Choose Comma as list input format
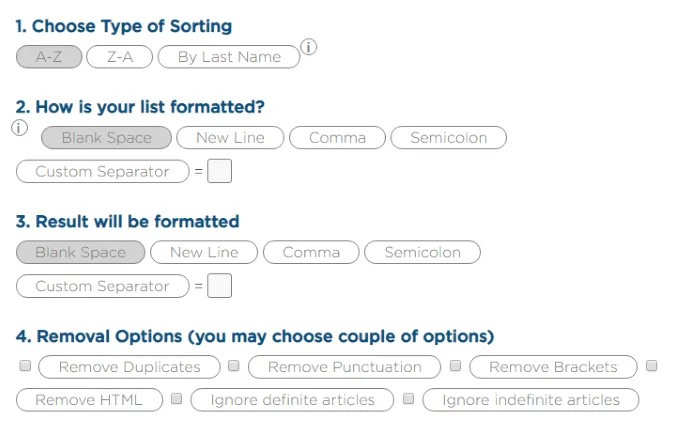This screenshot has width=680, height=438. coord(337,138)
